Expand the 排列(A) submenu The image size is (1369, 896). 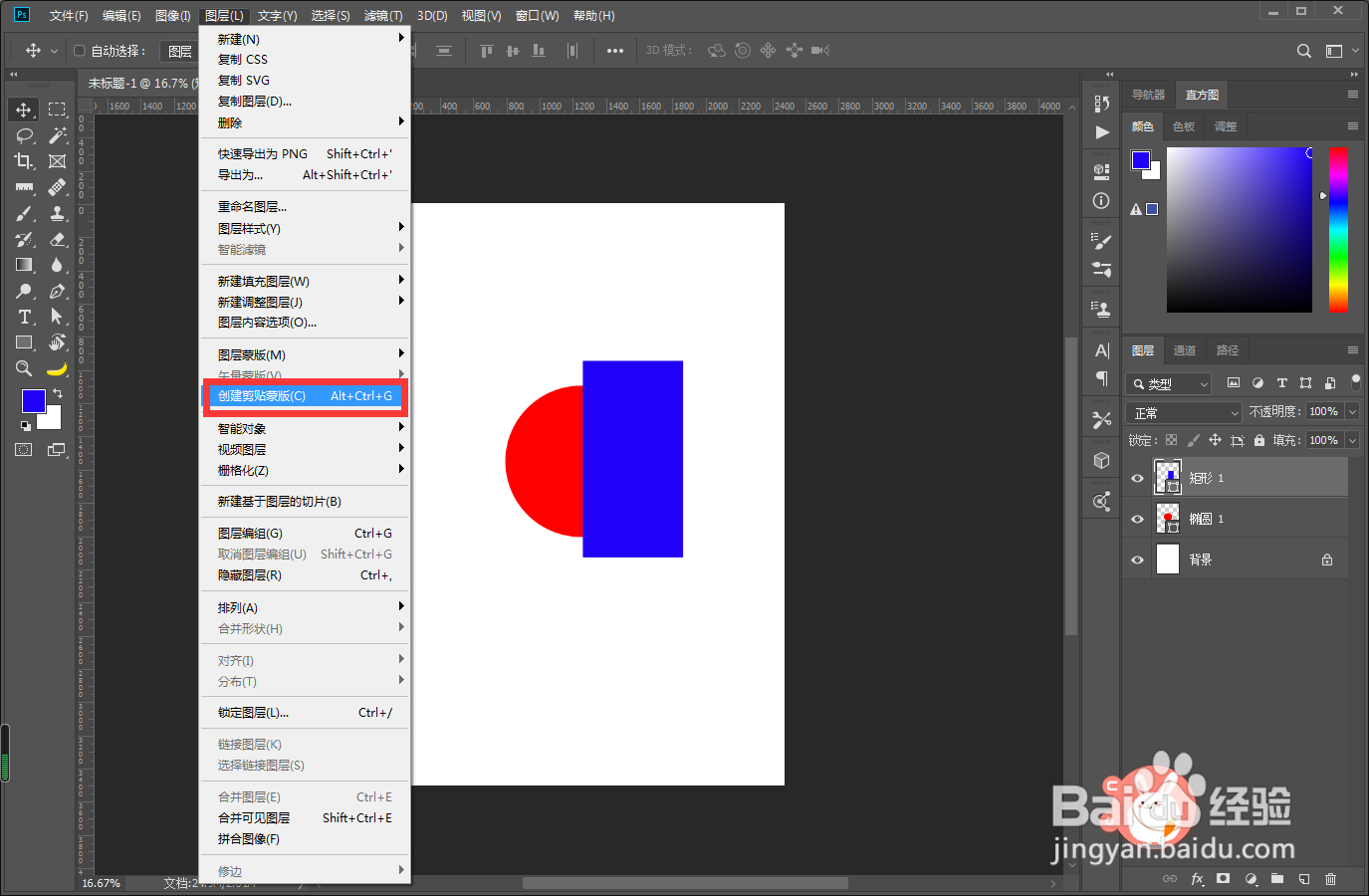tap(306, 607)
